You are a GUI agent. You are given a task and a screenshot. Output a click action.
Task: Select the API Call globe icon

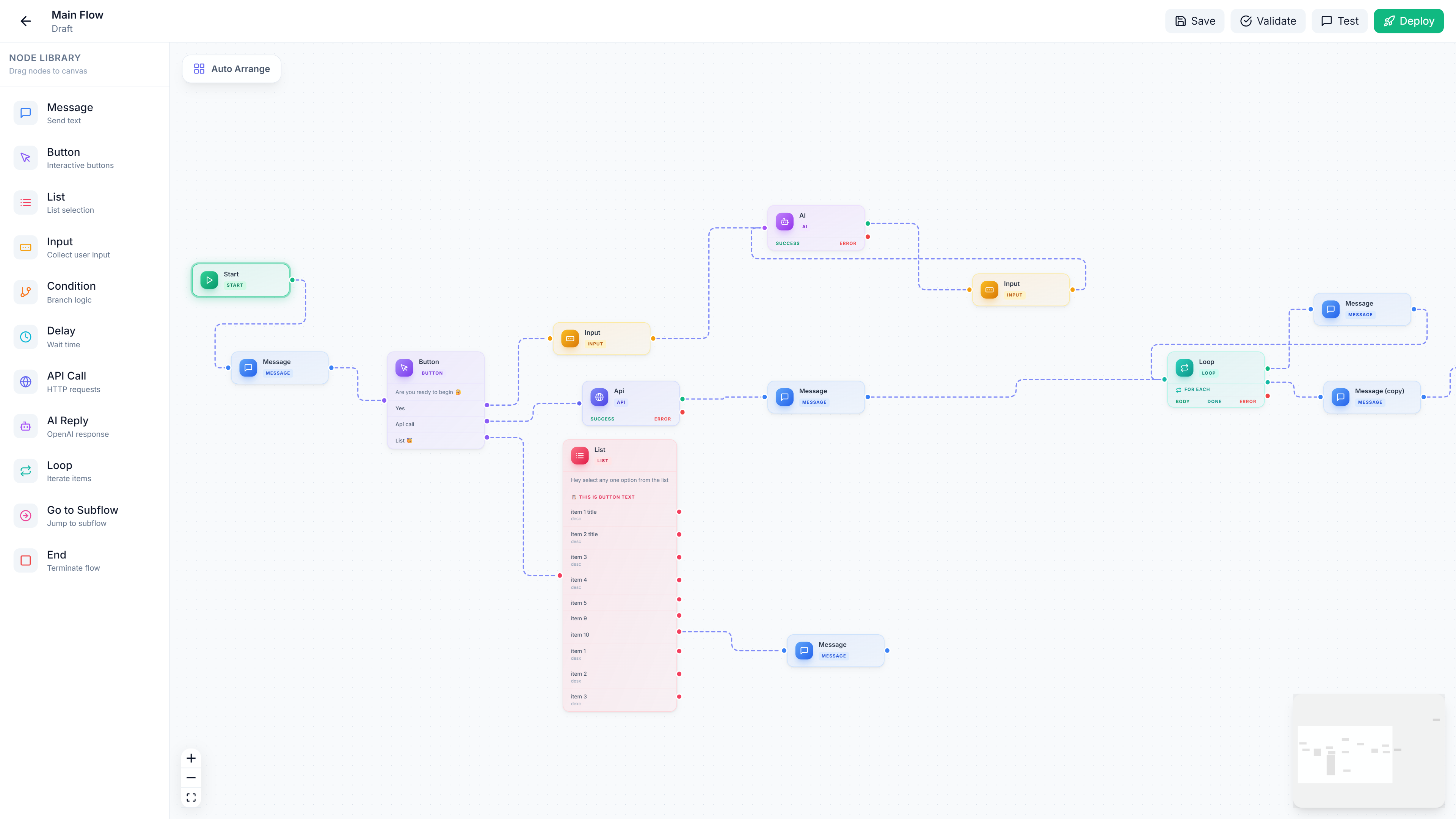(x=25, y=381)
